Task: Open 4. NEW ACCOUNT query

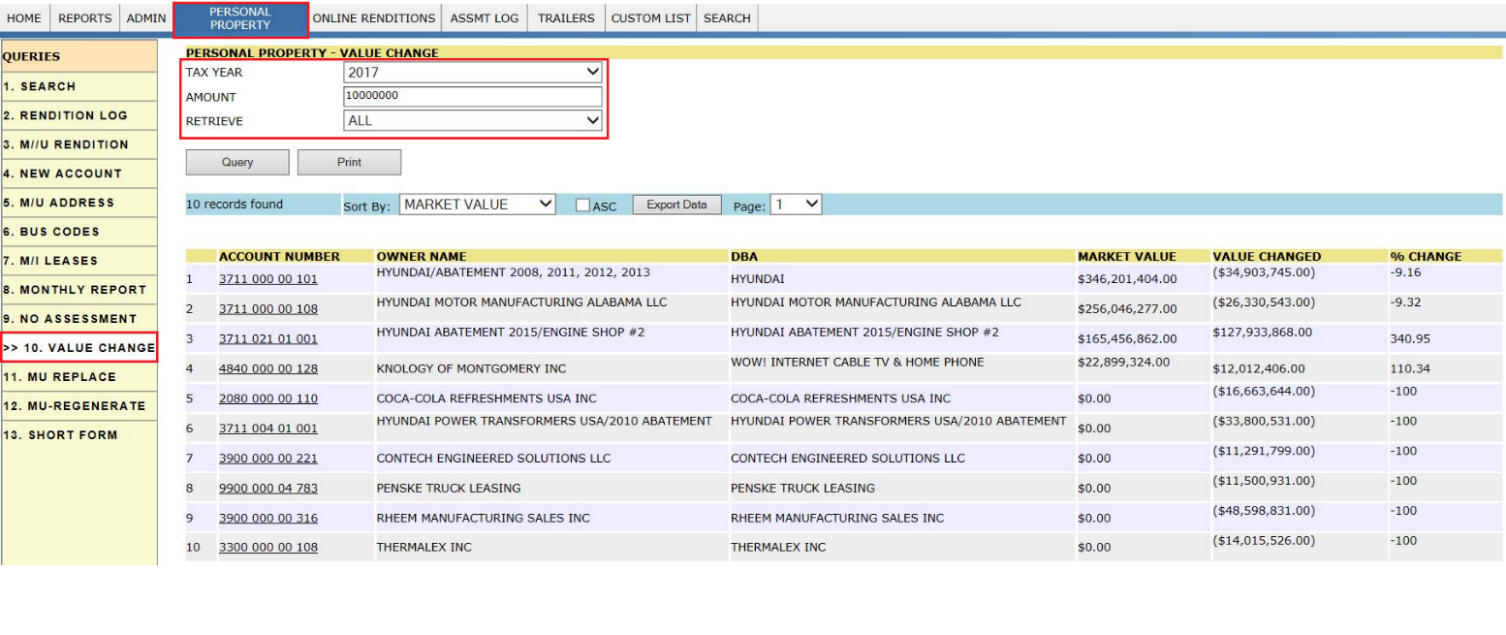Action: point(79,174)
